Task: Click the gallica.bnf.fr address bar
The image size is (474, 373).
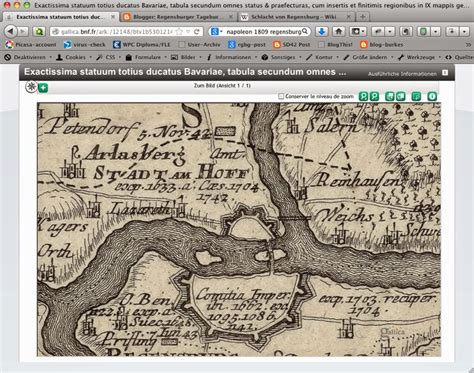Action: pyautogui.click(x=117, y=32)
